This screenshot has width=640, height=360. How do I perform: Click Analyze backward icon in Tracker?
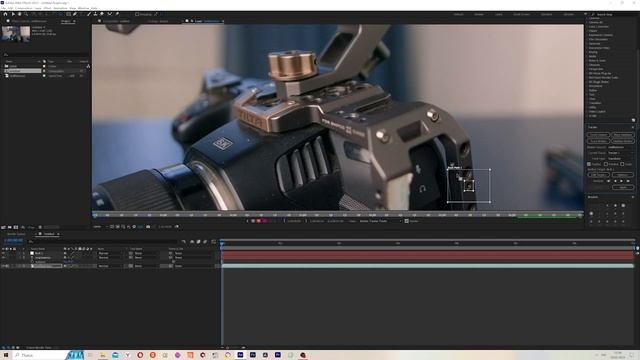(x=615, y=181)
